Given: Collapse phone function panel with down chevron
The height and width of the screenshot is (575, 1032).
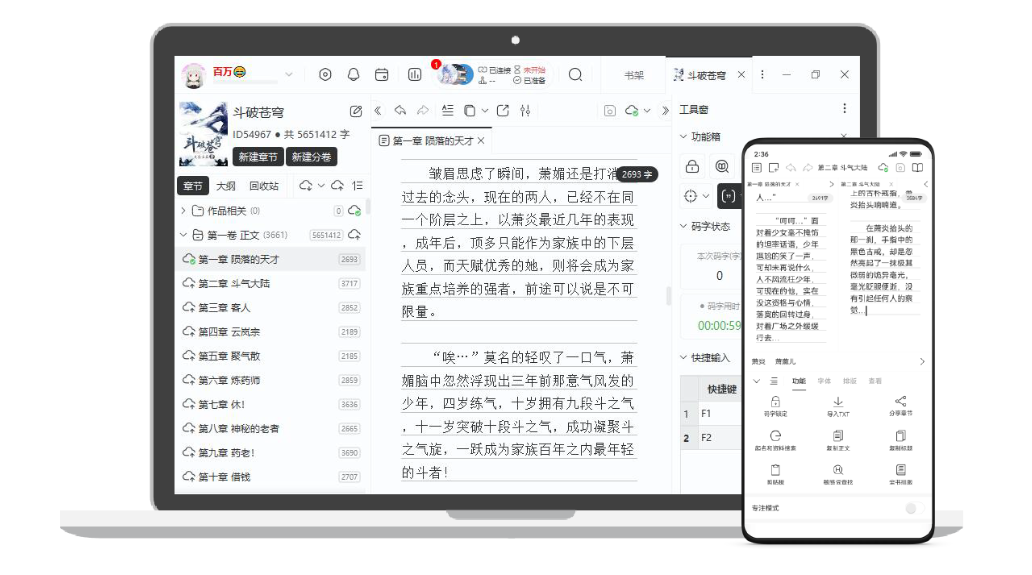Looking at the screenshot, I should click(756, 381).
